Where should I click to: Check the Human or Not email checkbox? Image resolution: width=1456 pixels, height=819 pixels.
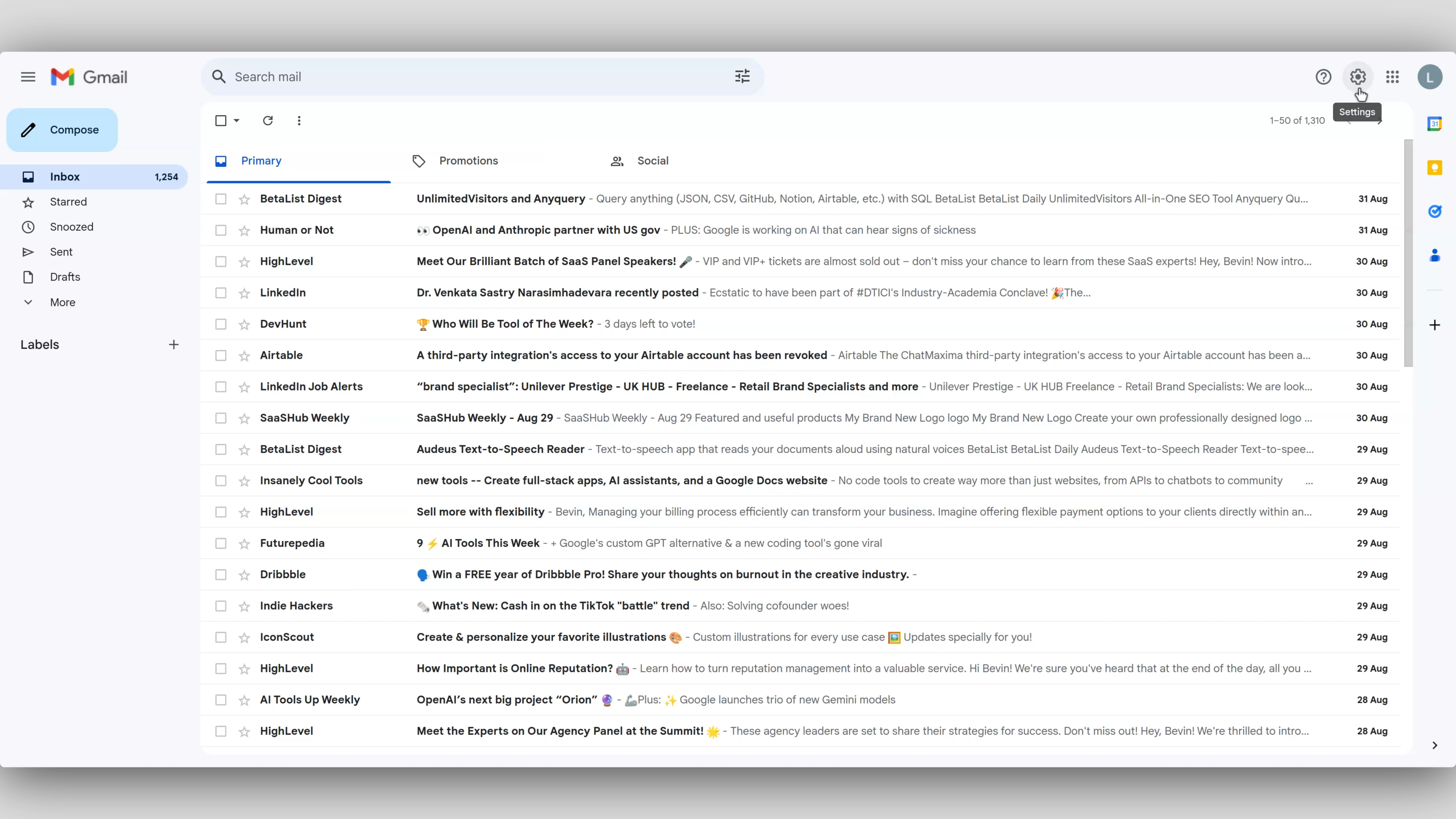221,230
